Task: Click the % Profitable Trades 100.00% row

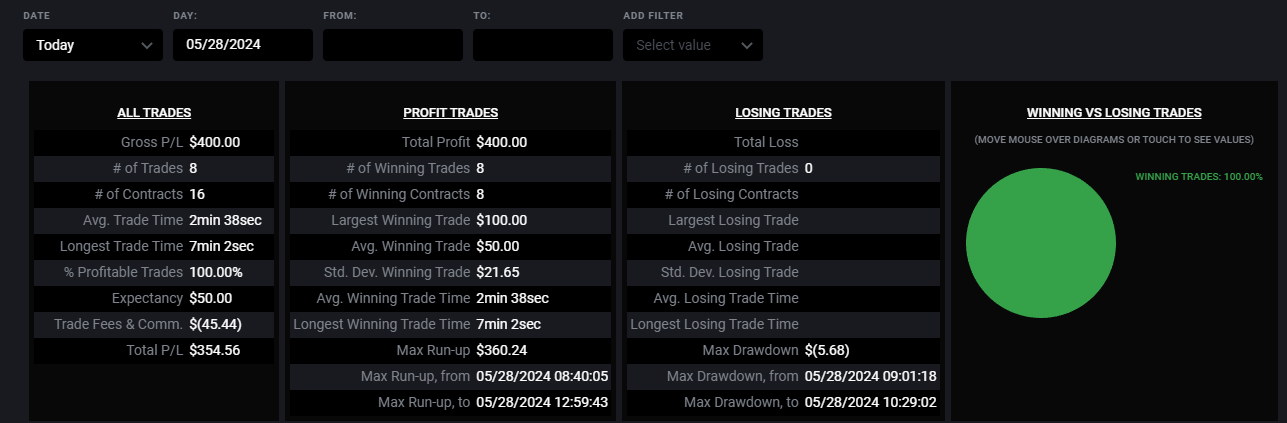Action: [x=154, y=272]
